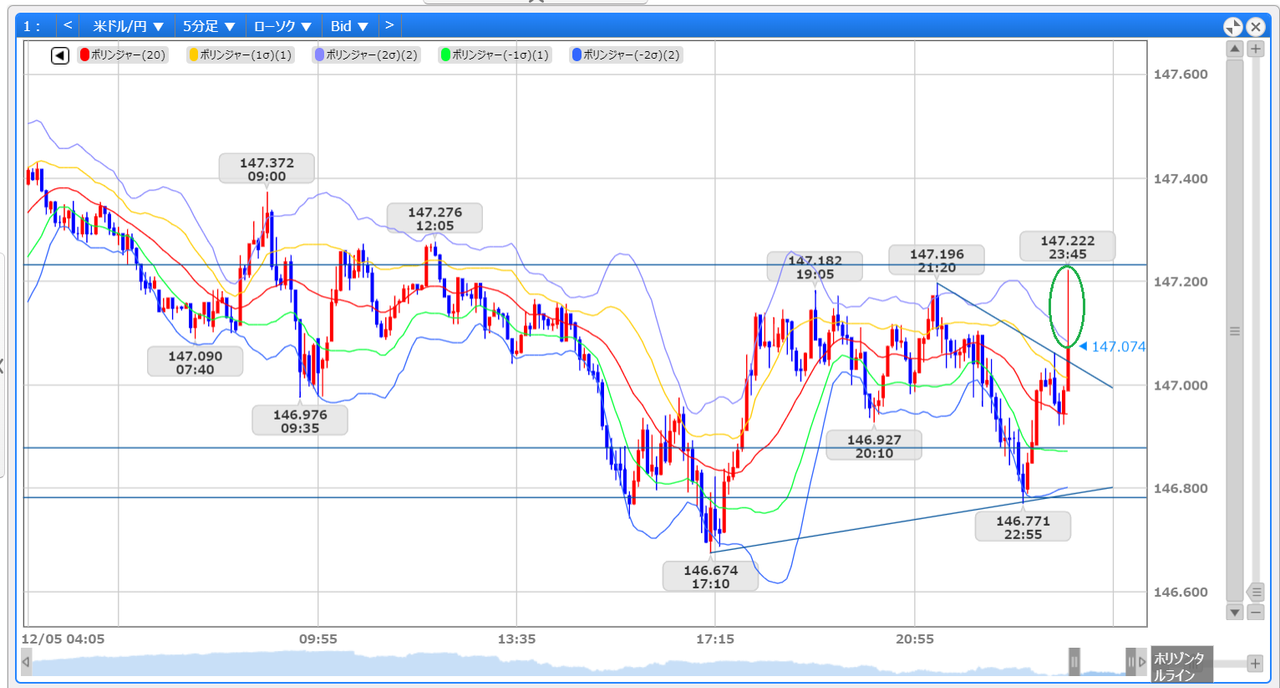Select the chart pan/crosshair icon at top right
This screenshot has width=1280, height=688.
[x=1233, y=26]
